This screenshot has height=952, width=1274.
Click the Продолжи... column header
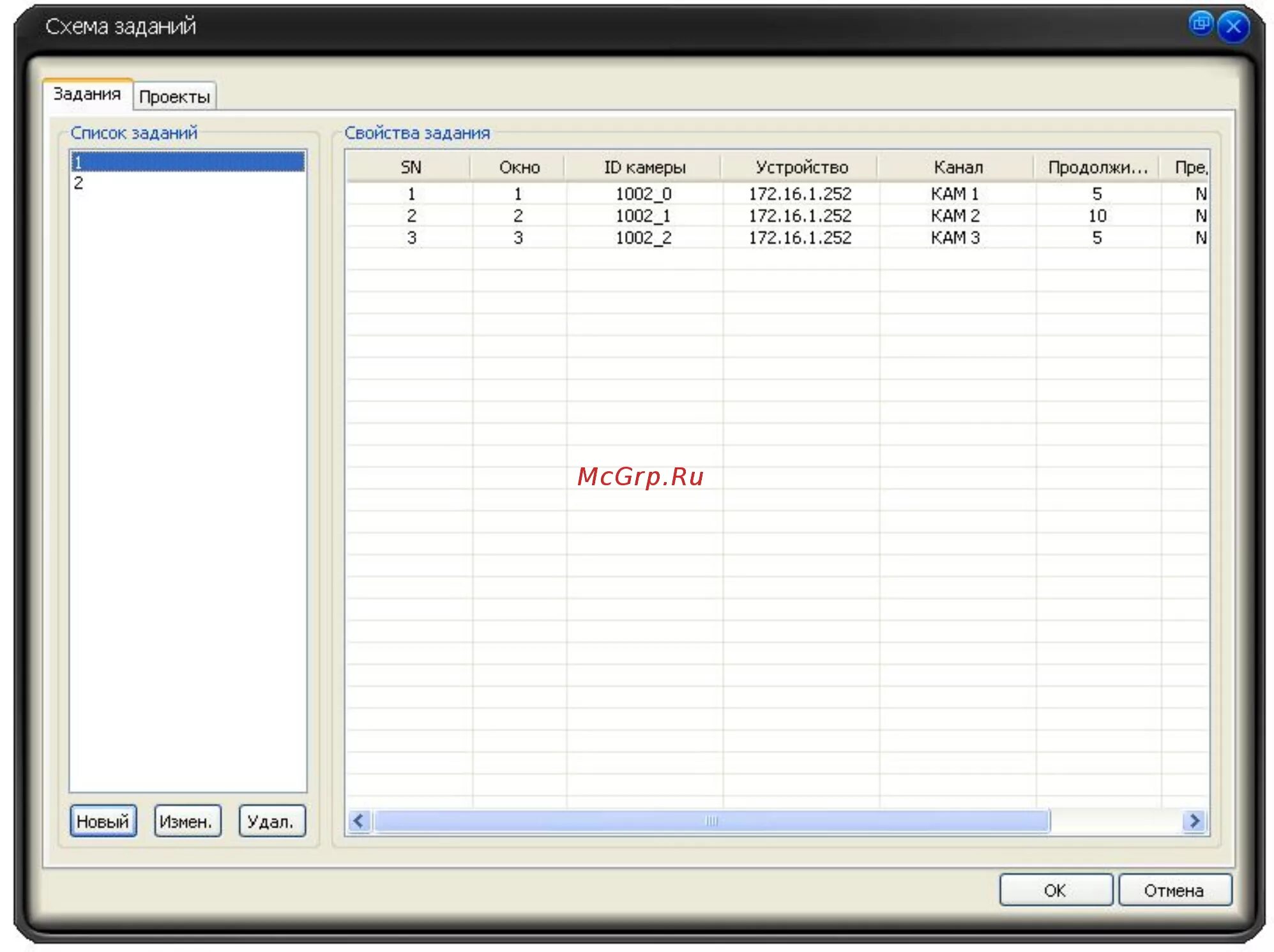click(x=1098, y=167)
